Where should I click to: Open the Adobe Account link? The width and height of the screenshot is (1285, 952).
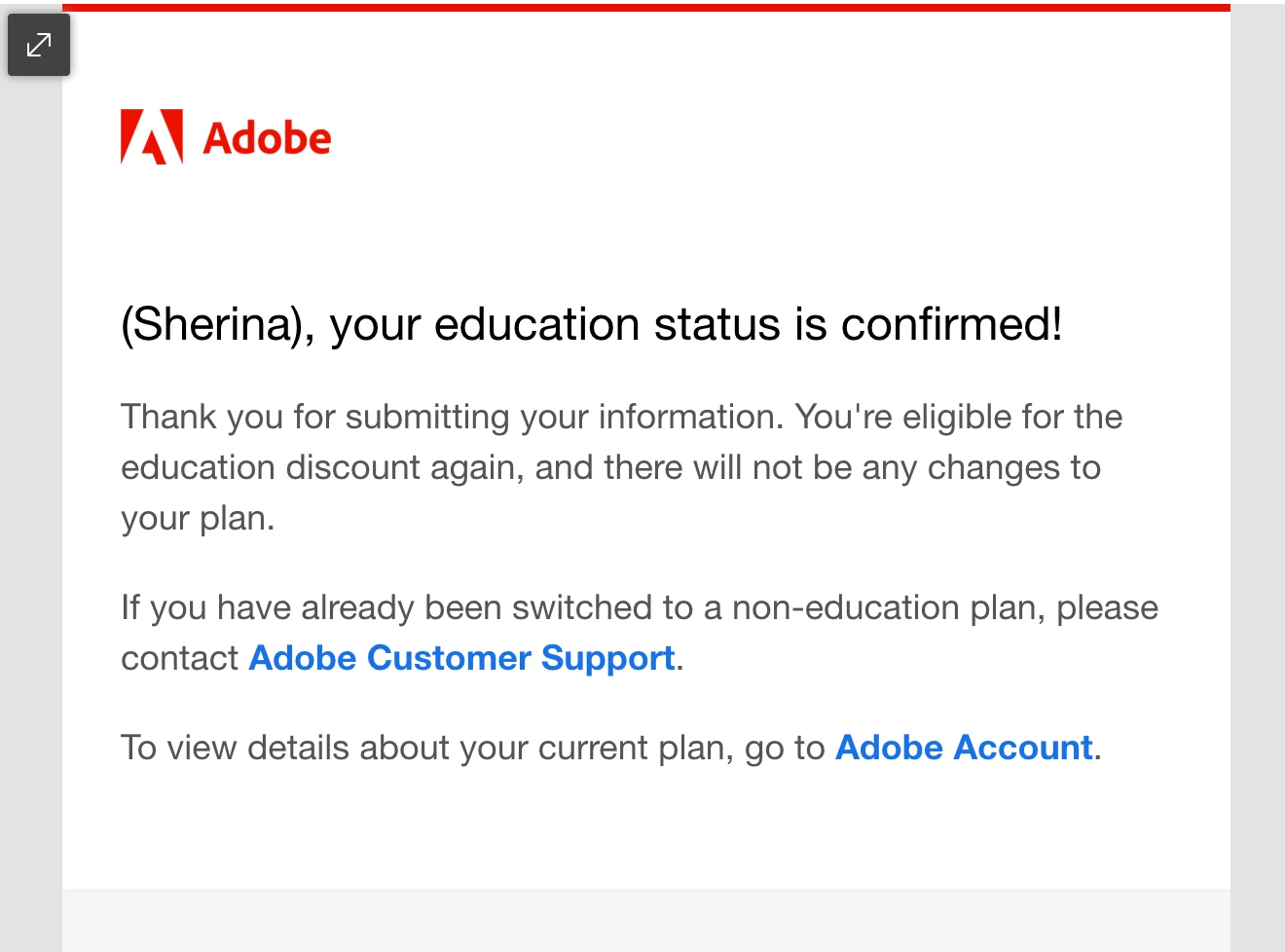964,748
